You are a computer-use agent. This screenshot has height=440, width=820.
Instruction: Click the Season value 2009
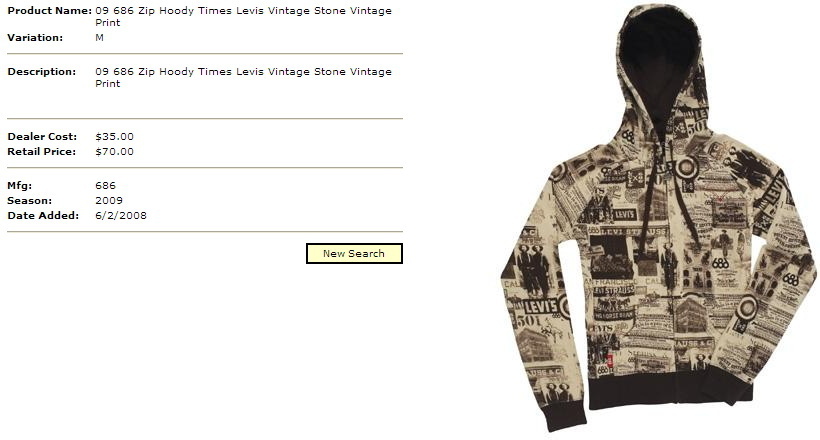[x=109, y=200]
